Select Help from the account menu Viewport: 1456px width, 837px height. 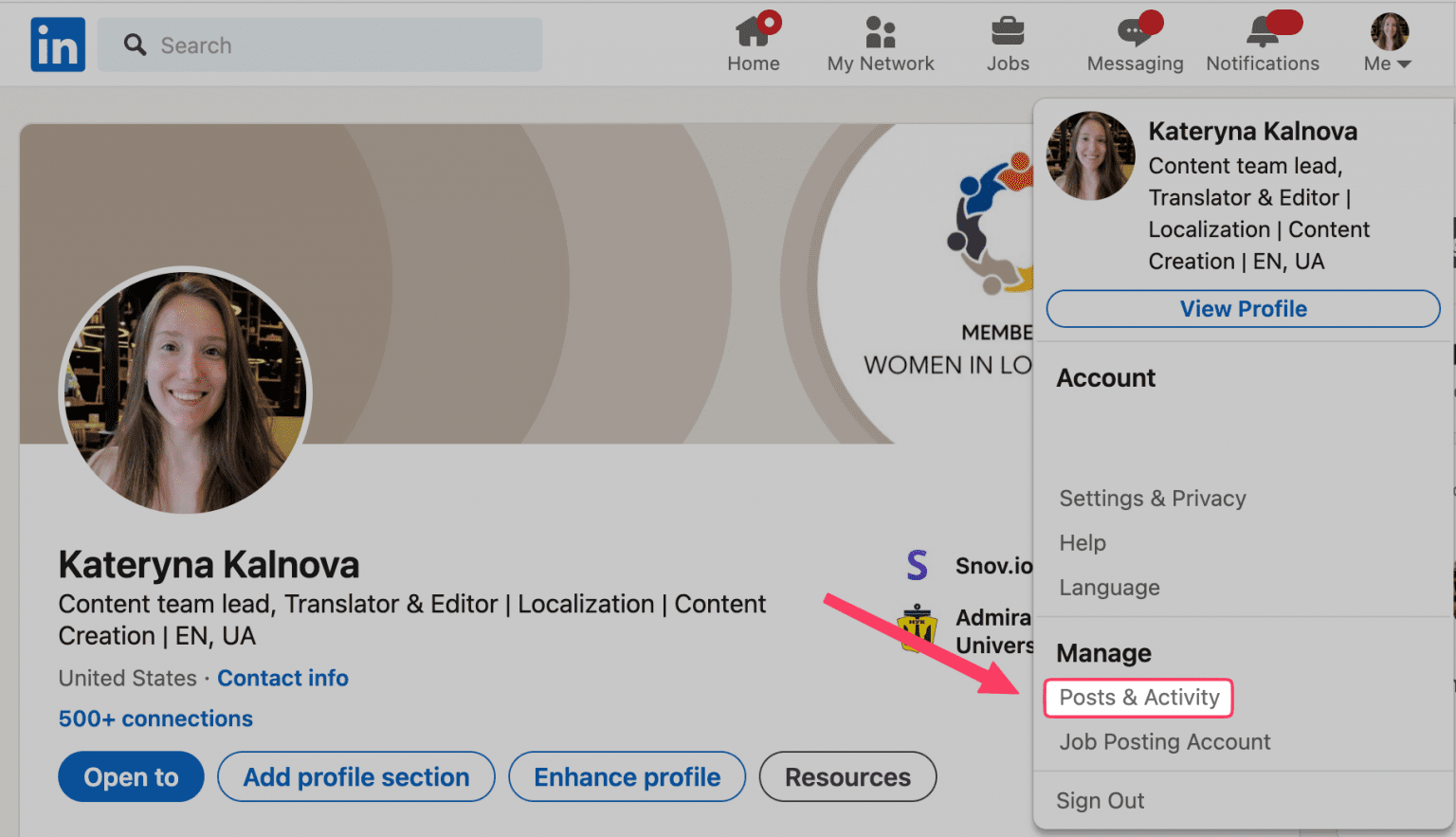coord(1083,543)
